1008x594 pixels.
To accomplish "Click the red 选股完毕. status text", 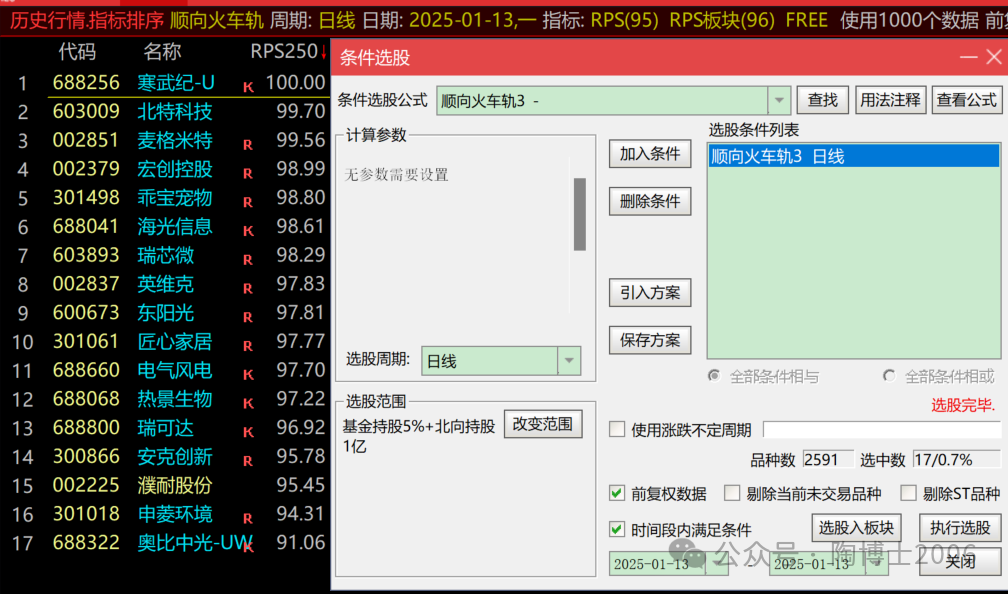I will coord(962,405).
